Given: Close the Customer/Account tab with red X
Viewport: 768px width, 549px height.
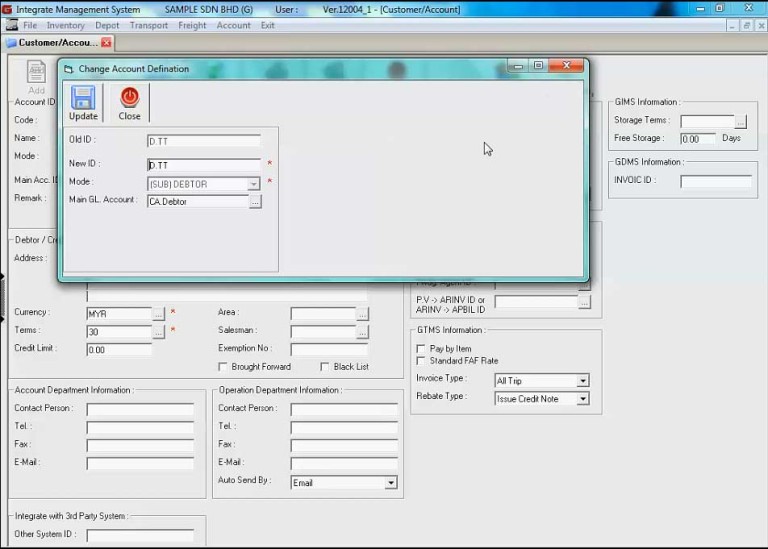Looking at the screenshot, I should (106, 43).
